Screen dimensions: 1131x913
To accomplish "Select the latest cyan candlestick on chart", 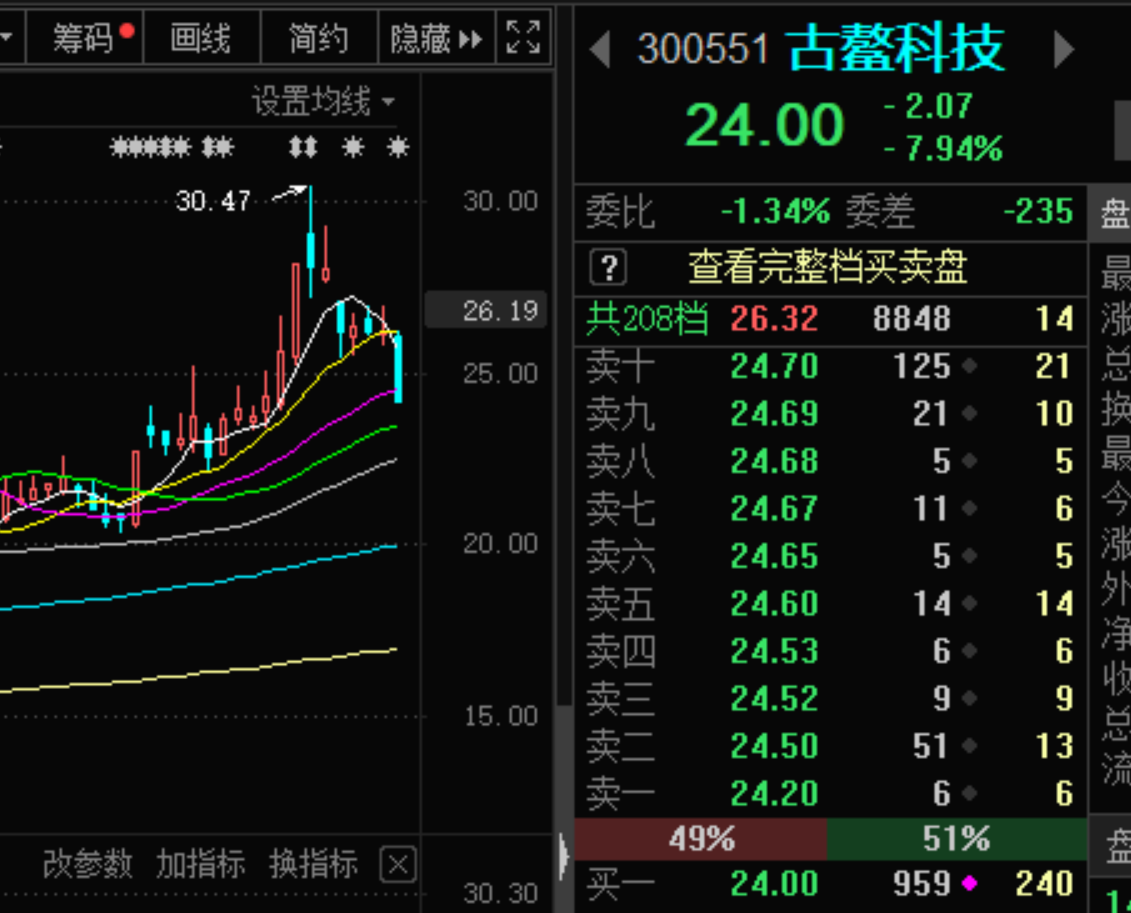I will point(397,368).
